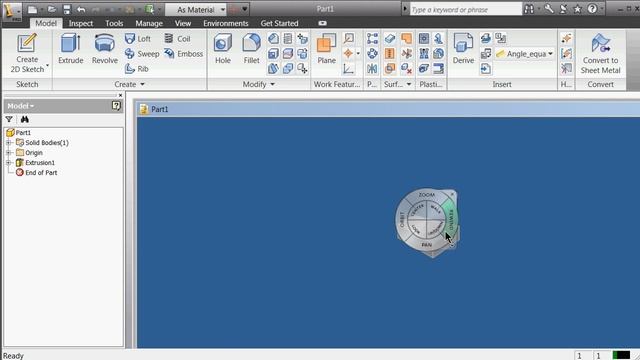Open the Derive command
Image resolution: width=640 pixels, height=360 pixels.
tap(463, 49)
